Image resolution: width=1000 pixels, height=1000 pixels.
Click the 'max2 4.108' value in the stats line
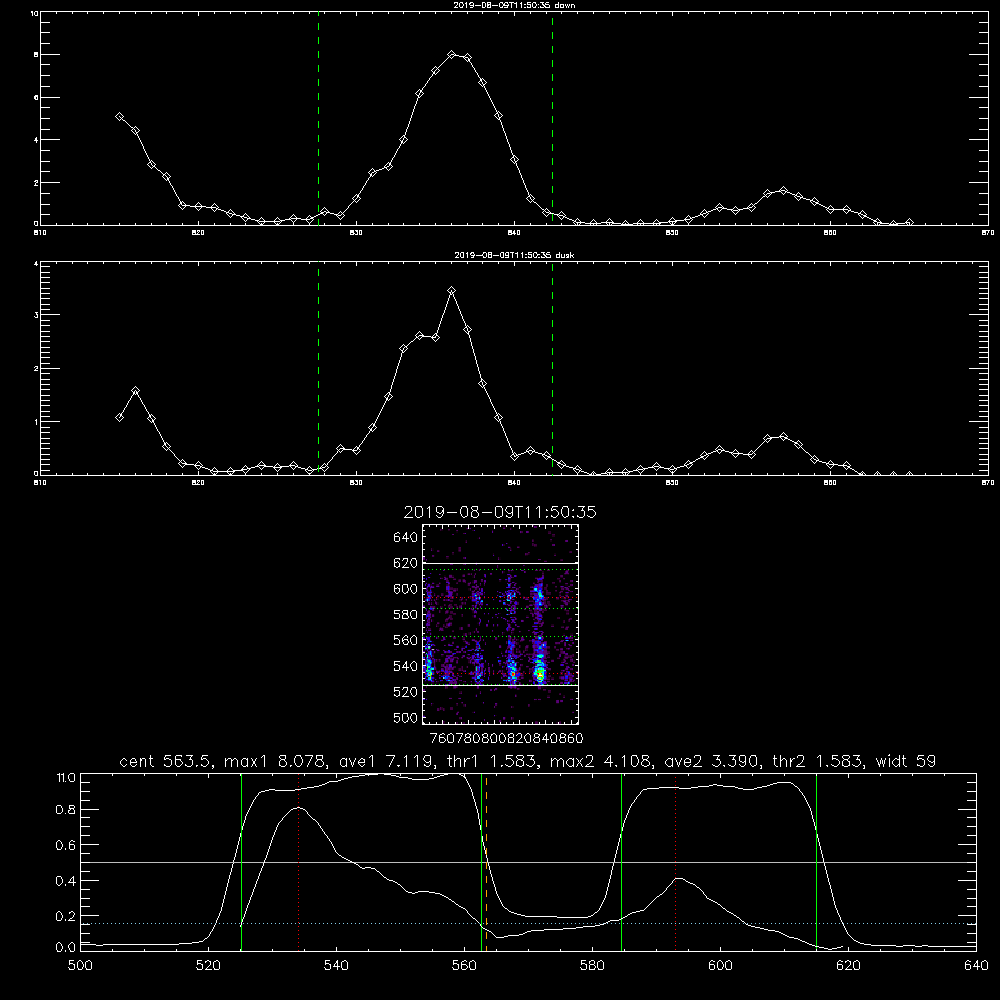603,761
